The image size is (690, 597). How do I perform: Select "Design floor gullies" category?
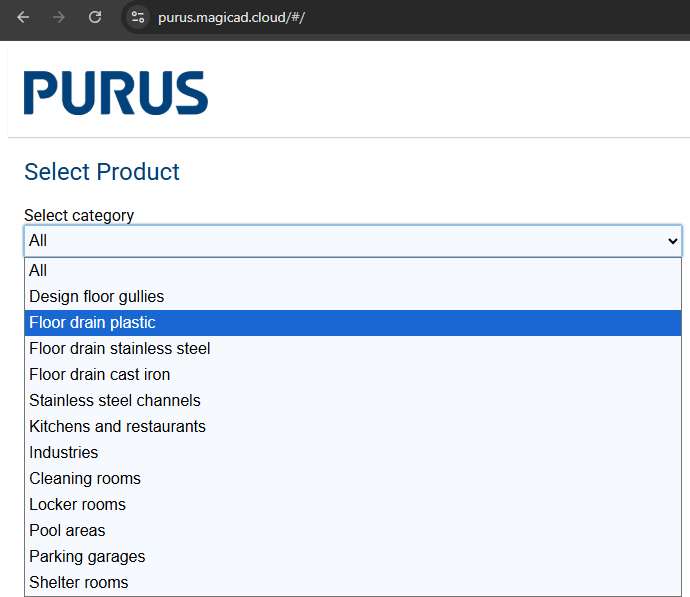353,297
